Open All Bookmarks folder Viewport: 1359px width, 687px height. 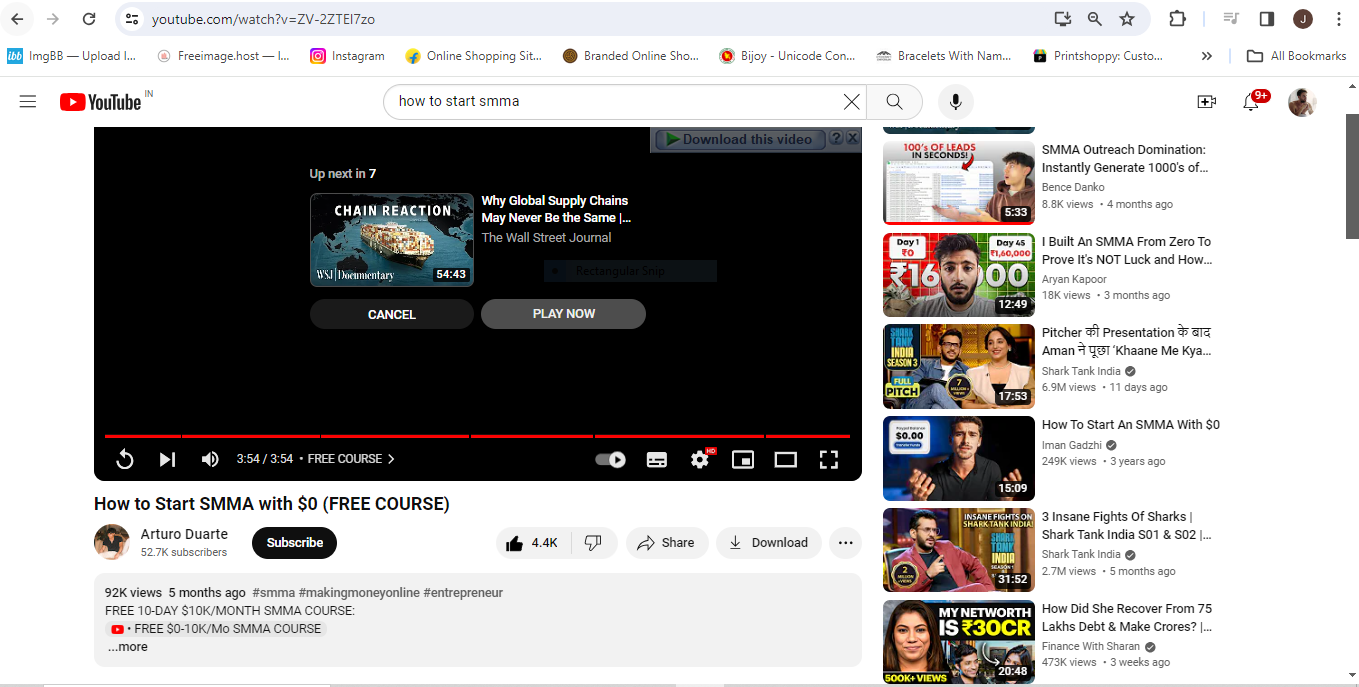[1297, 56]
